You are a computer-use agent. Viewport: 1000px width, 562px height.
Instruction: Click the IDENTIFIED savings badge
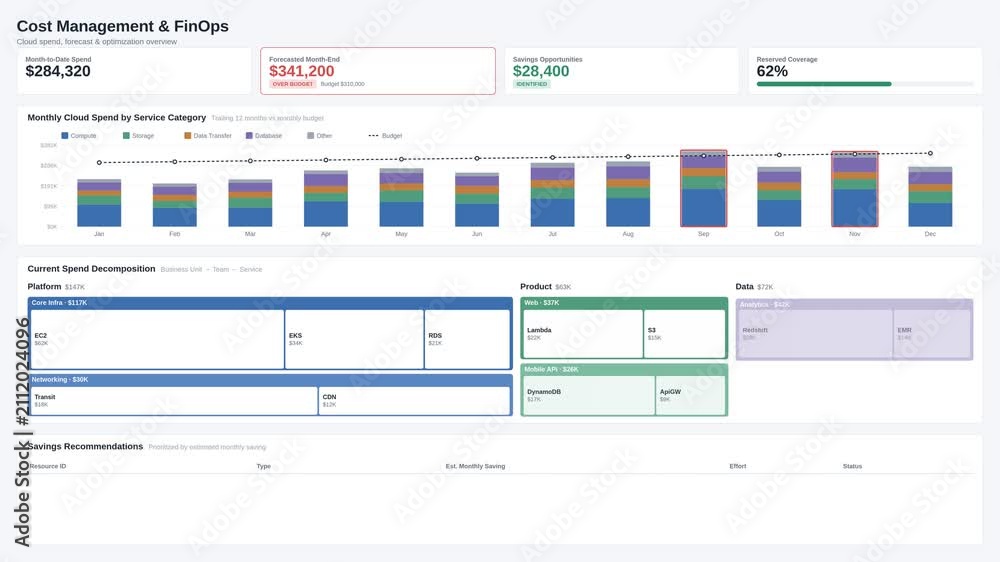(x=531, y=84)
